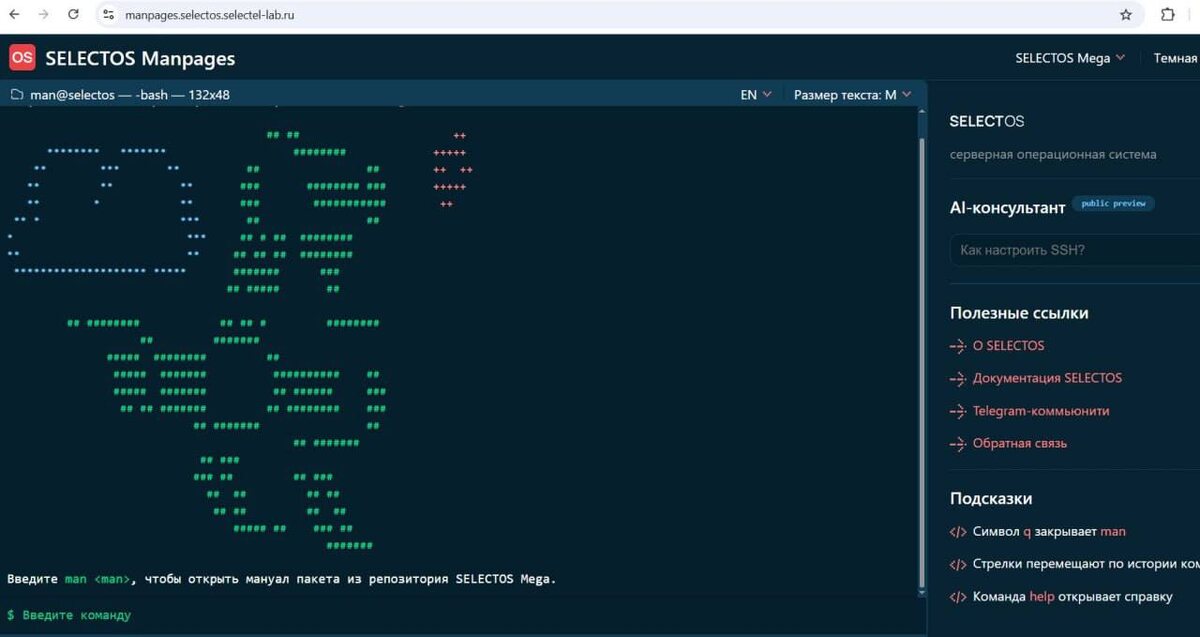The width and height of the screenshot is (1200, 637).
Task: Focus the Введите команду terminal prompt
Action: pyautogui.click(x=77, y=615)
